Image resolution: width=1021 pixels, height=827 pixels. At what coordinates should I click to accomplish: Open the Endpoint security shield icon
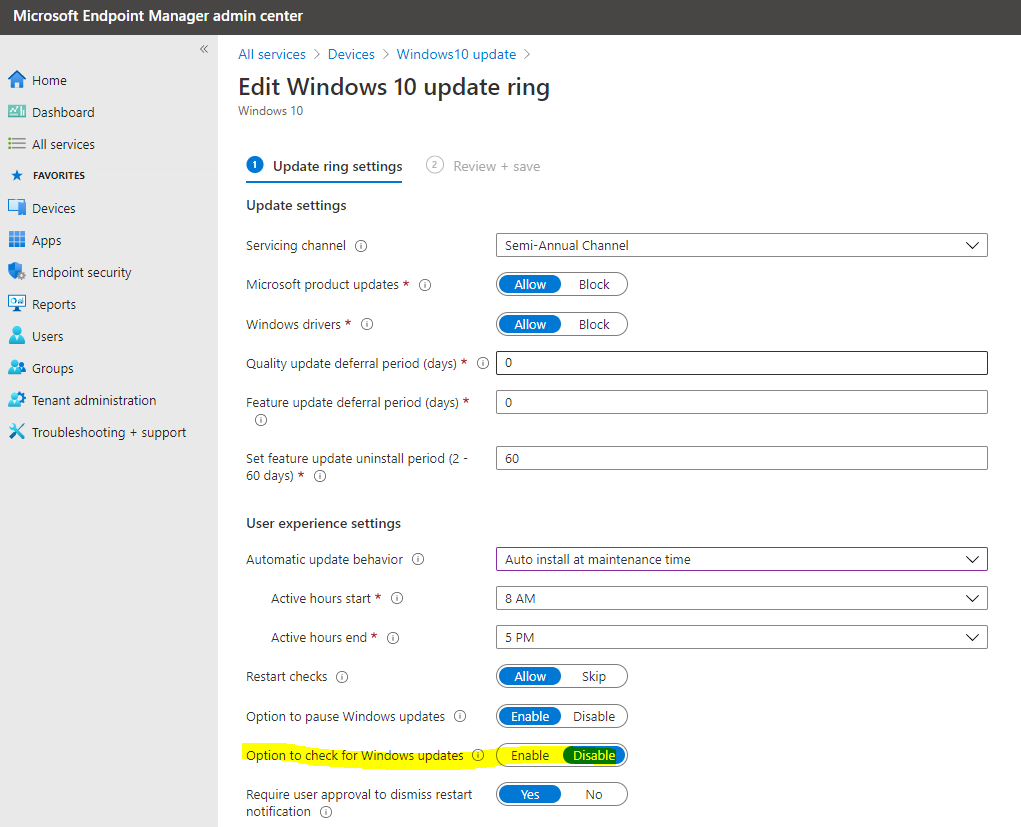coord(17,271)
